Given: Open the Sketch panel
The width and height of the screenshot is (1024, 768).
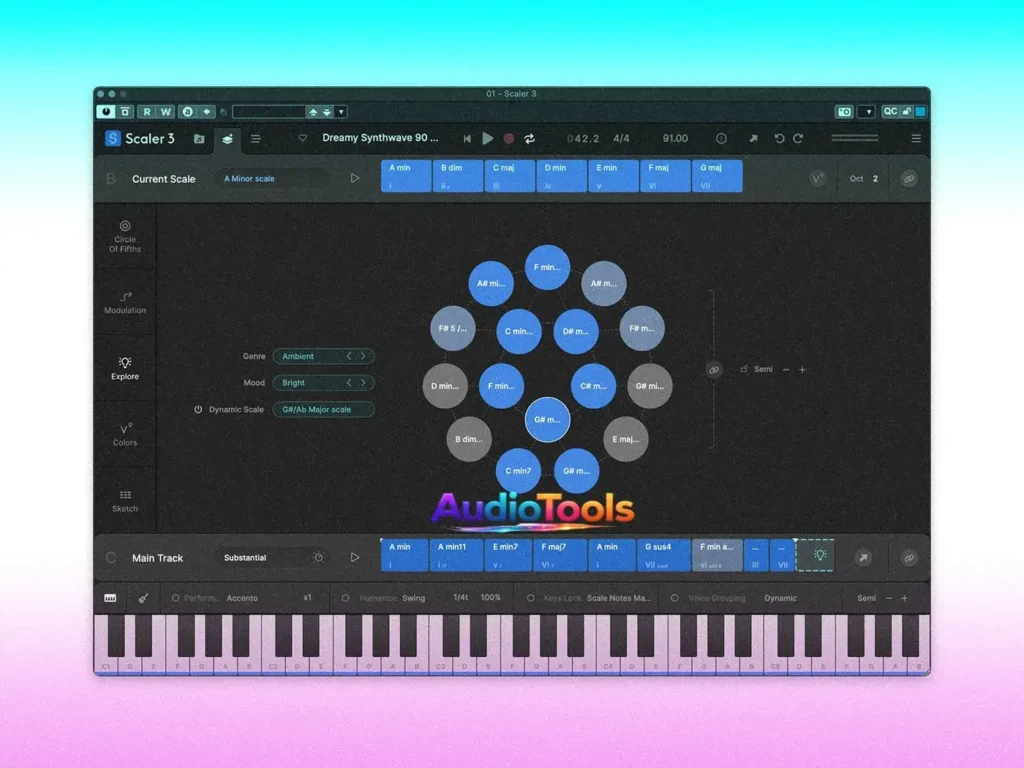Looking at the screenshot, I should click(124, 501).
